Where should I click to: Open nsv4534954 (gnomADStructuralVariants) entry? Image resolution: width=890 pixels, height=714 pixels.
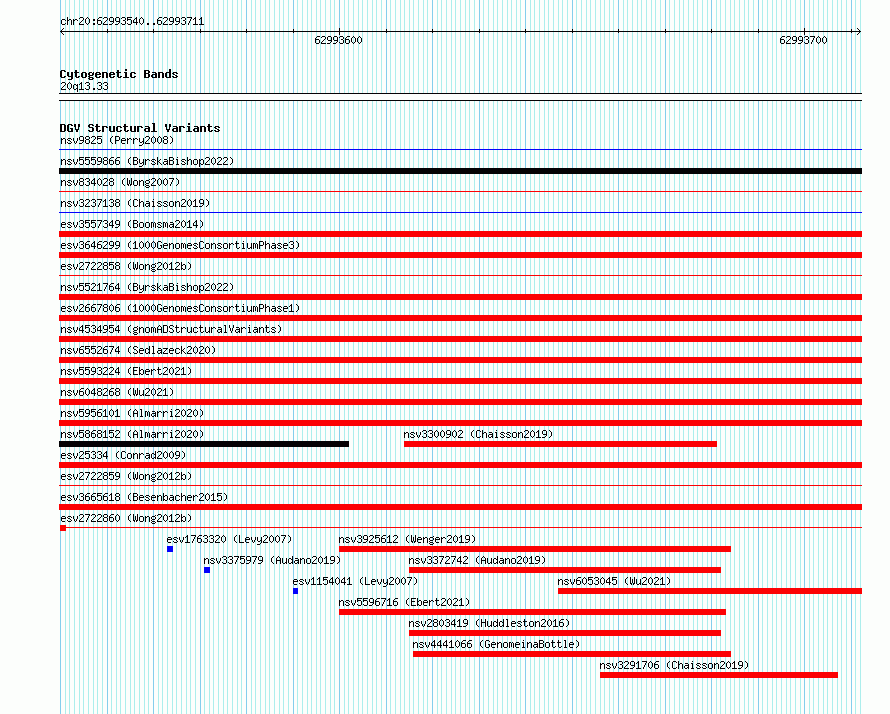[171, 329]
